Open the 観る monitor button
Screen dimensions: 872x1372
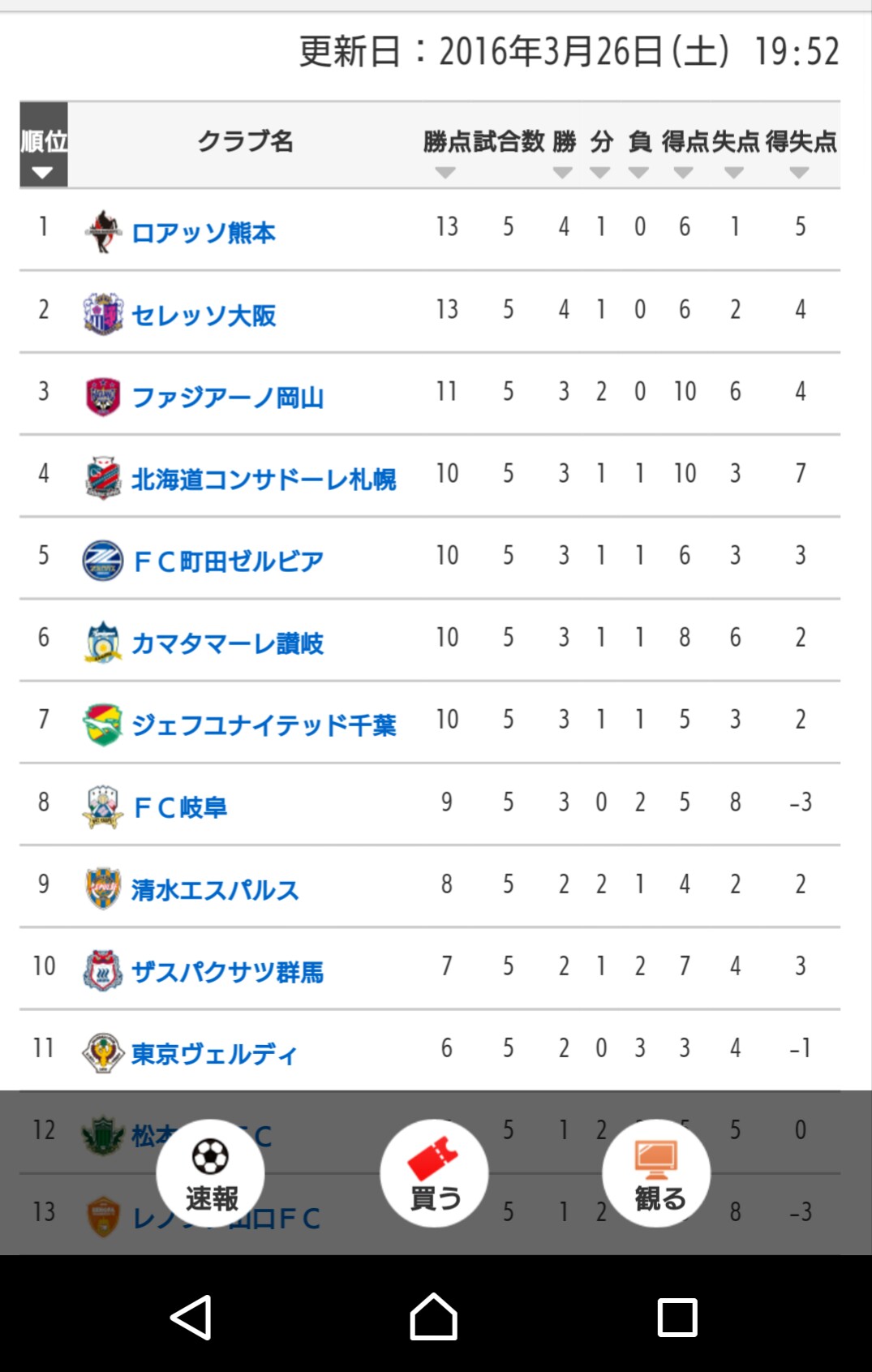pyautogui.click(x=656, y=1173)
